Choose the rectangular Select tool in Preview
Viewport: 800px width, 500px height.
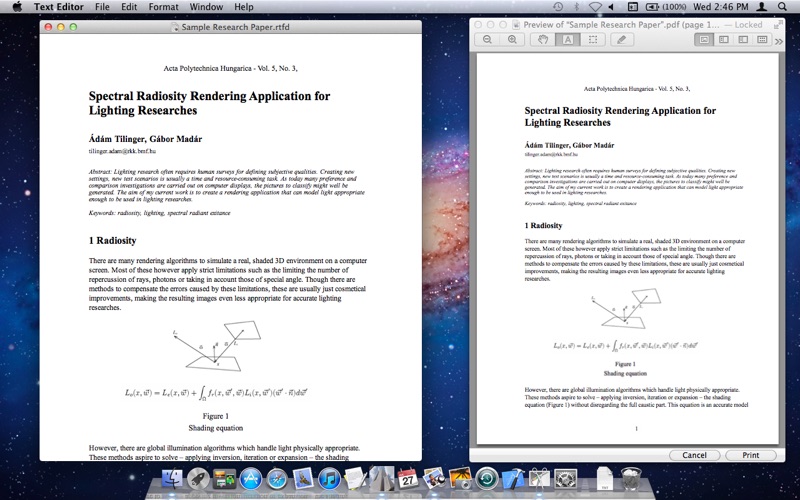click(593, 40)
